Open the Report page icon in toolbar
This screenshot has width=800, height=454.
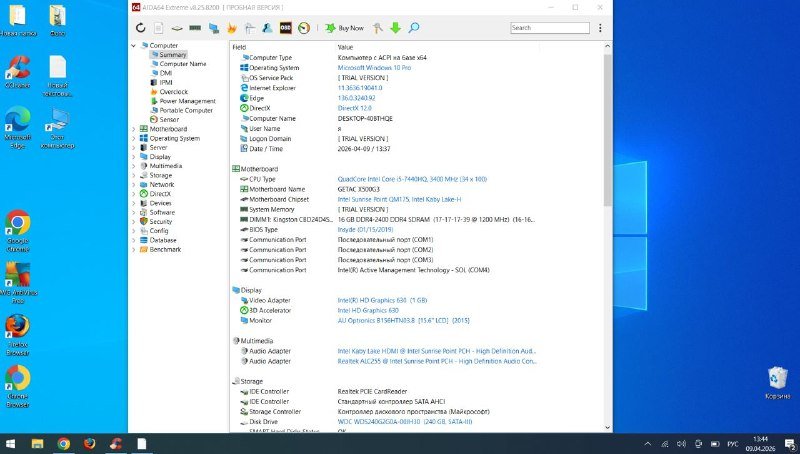click(x=158, y=28)
